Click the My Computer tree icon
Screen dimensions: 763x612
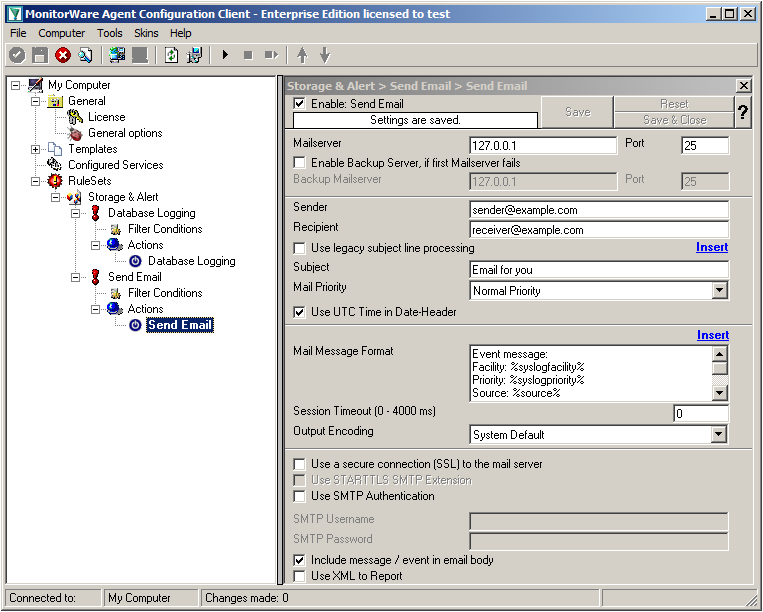click(x=36, y=85)
